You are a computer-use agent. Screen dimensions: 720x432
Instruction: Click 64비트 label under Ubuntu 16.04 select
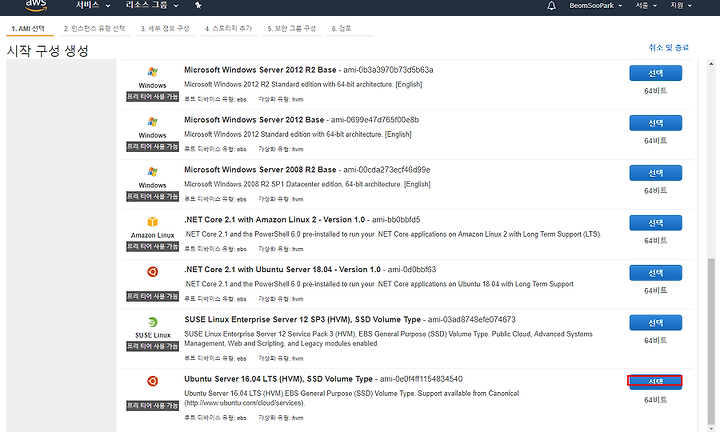click(655, 400)
